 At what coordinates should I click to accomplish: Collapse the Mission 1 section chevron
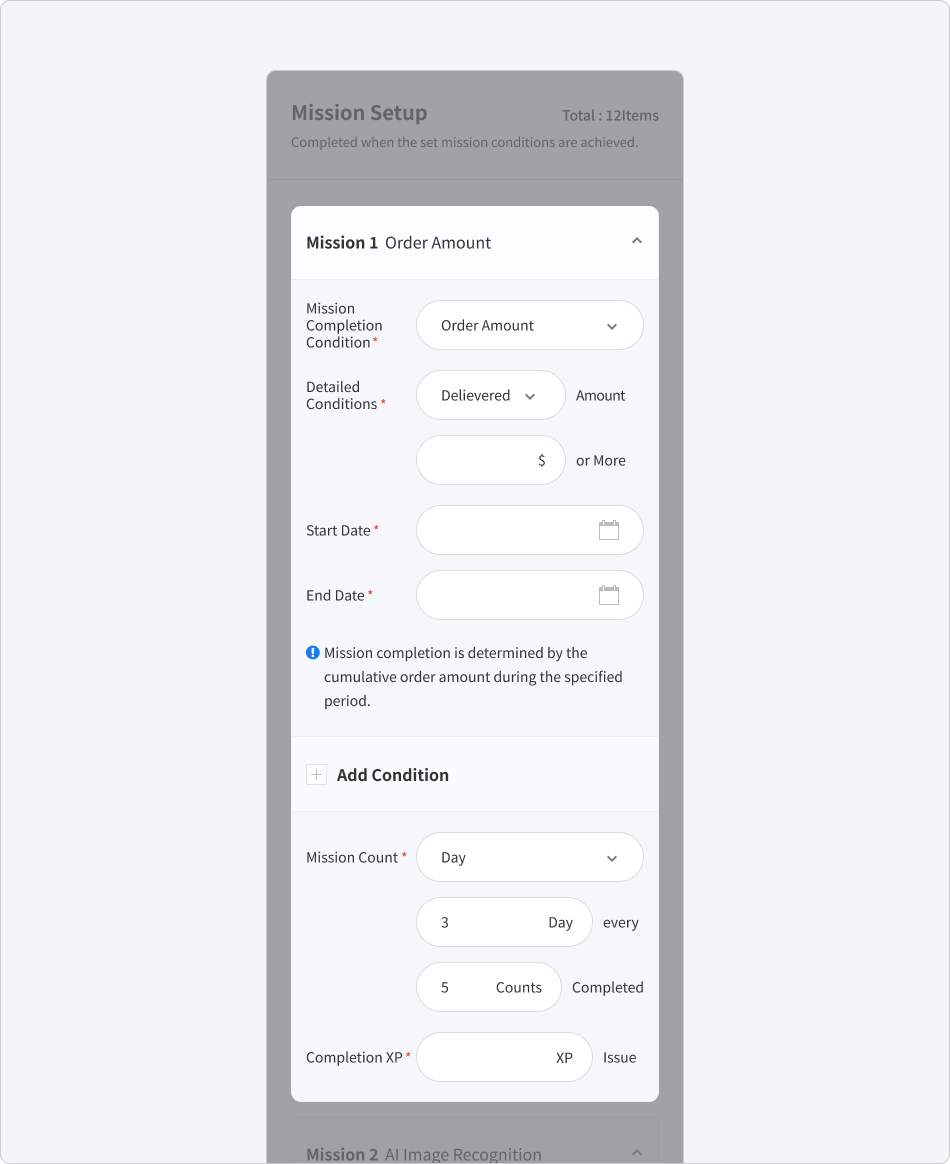click(x=637, y=241)
